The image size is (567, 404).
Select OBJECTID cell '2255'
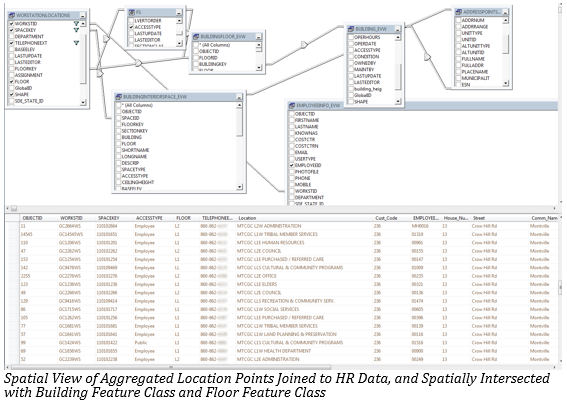pyautogui.click(x=26, y=276)
